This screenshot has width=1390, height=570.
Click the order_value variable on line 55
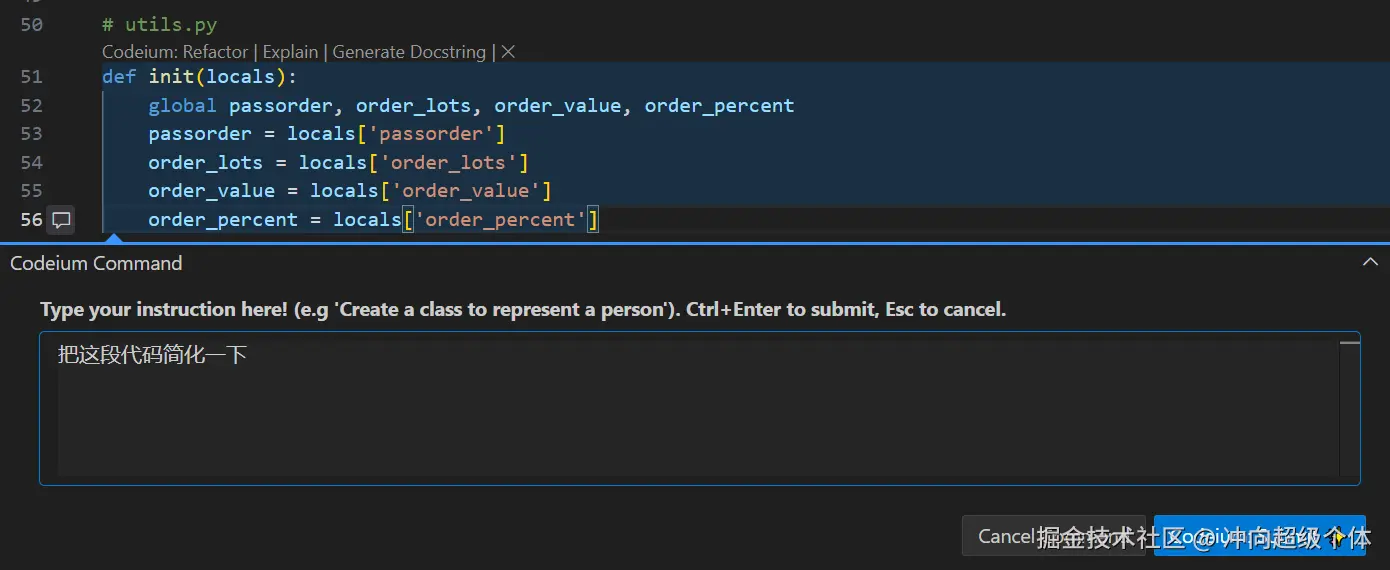pyautogui.click(x=211, y=191)
